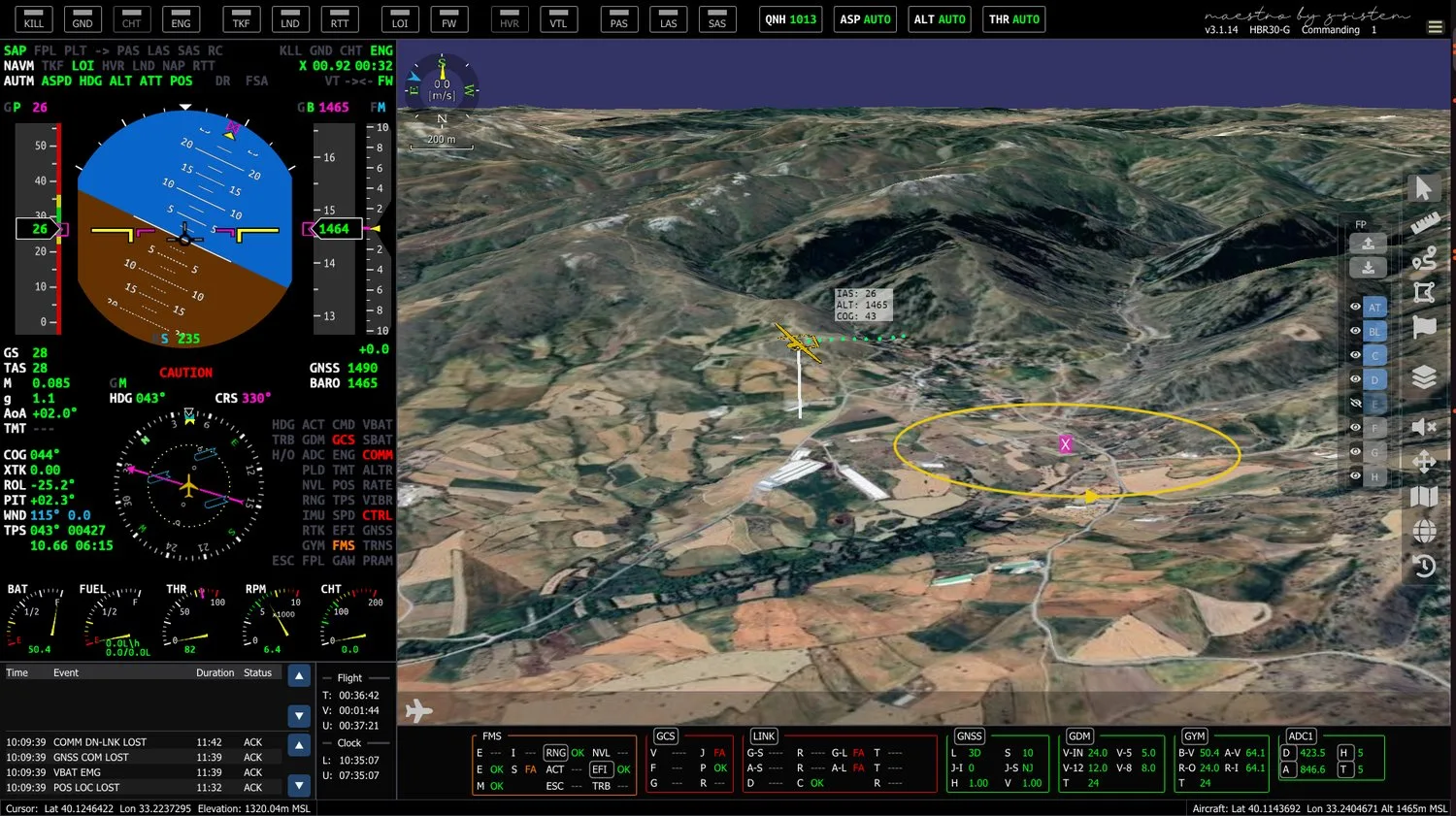Click the flag marker tool
The height and width of the screenshot is (816, 1456).
tap(1424, 327)
